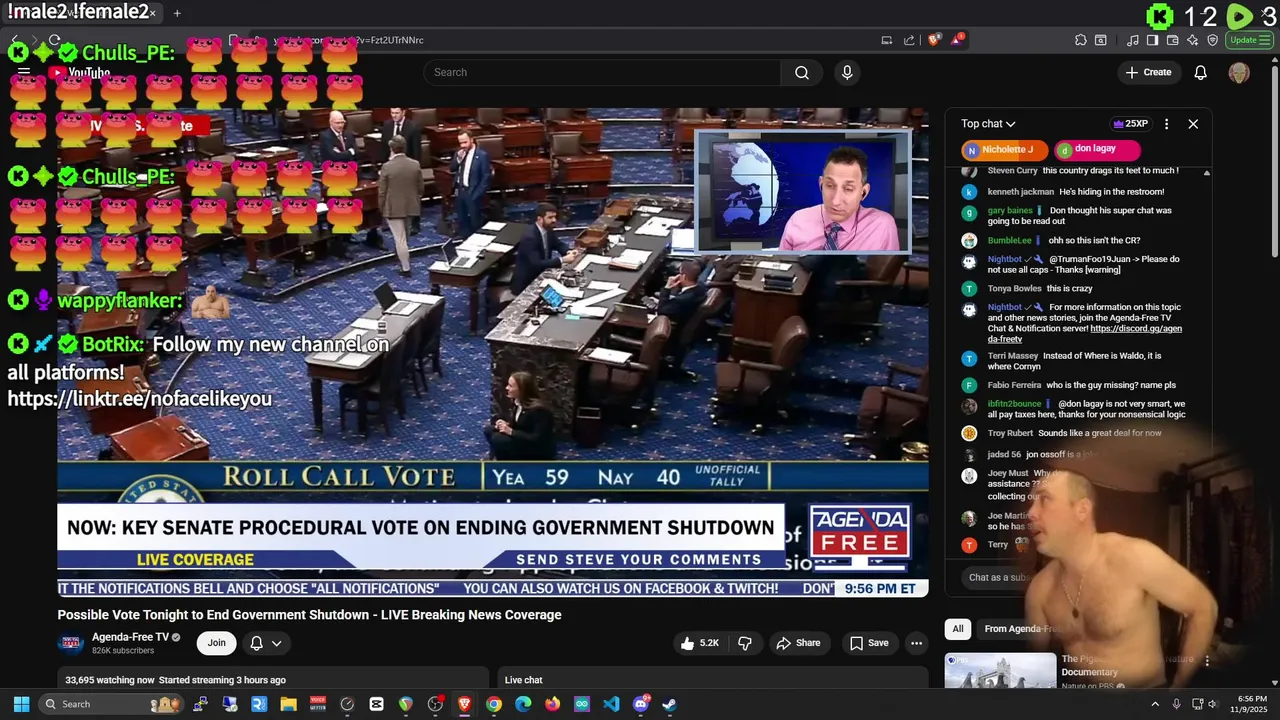Click in the YouTube search field
This screenshot has width=1280, height=720.
602,72
